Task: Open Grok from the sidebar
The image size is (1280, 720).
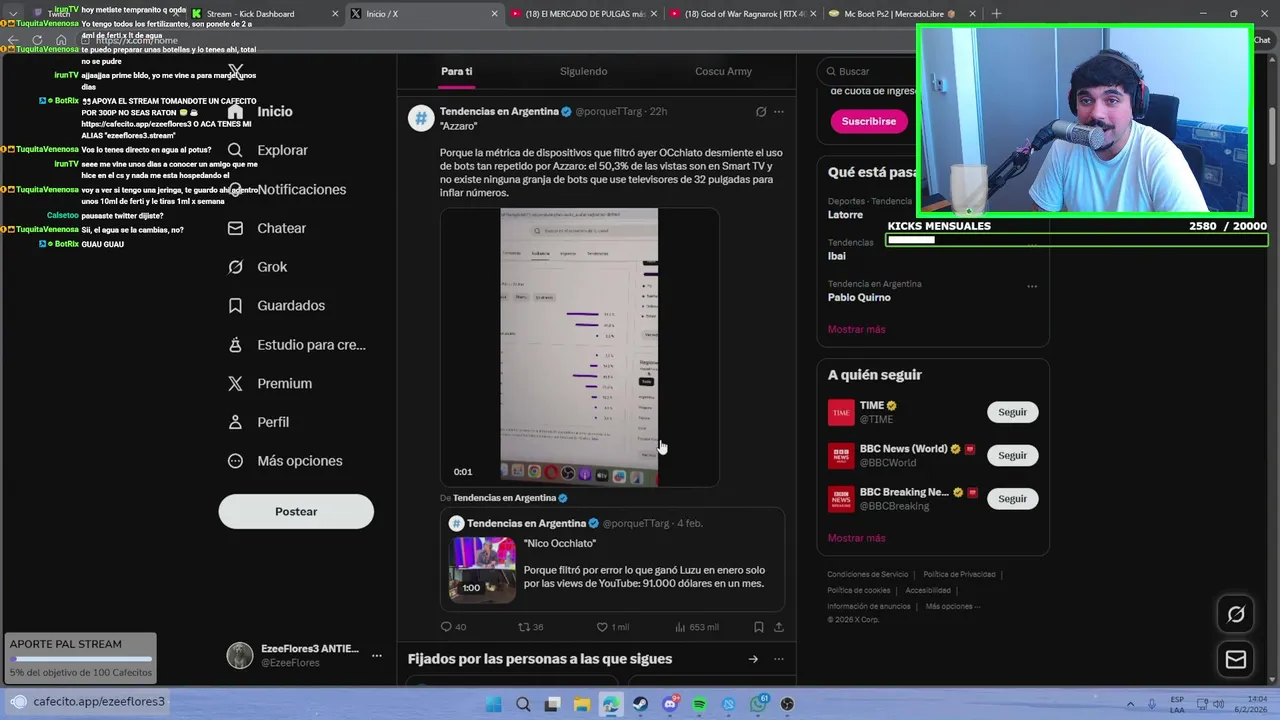Action: [258, 267]
